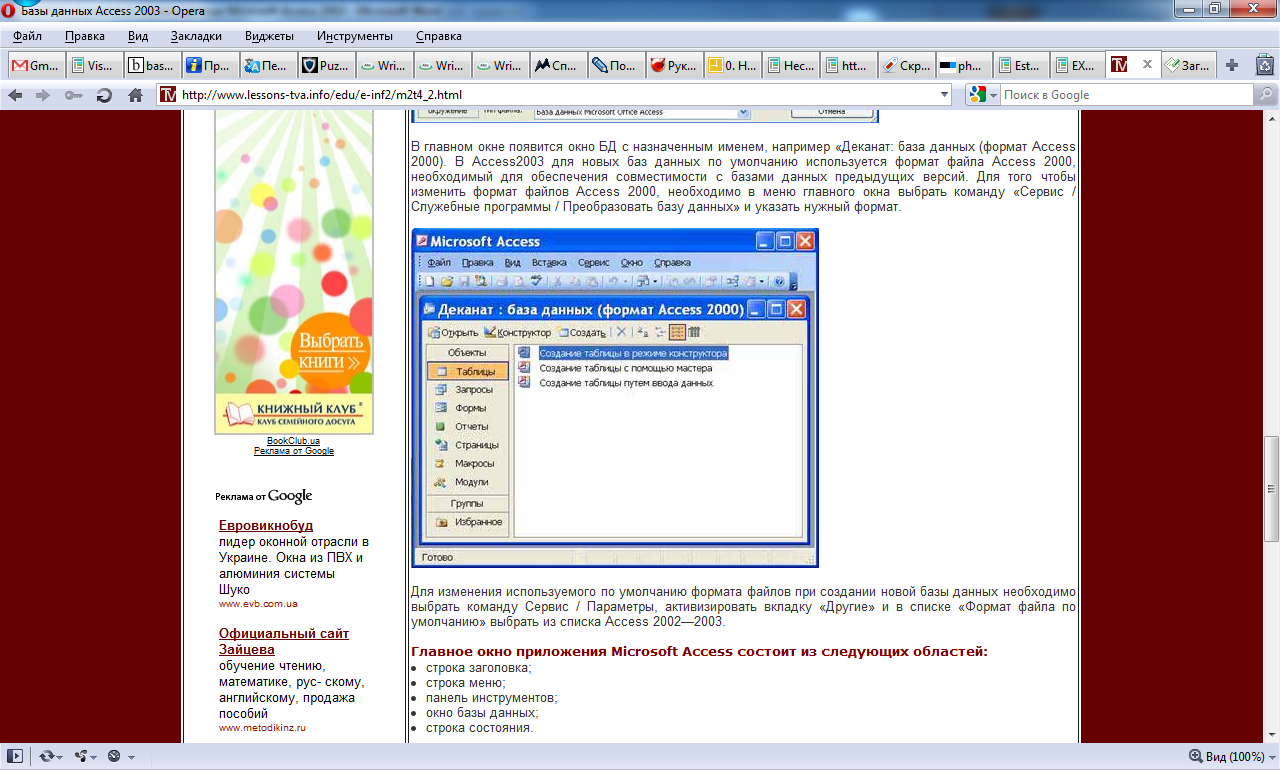Switch to the Заг... tab

pyautogui.click(x=1189, y=66)
